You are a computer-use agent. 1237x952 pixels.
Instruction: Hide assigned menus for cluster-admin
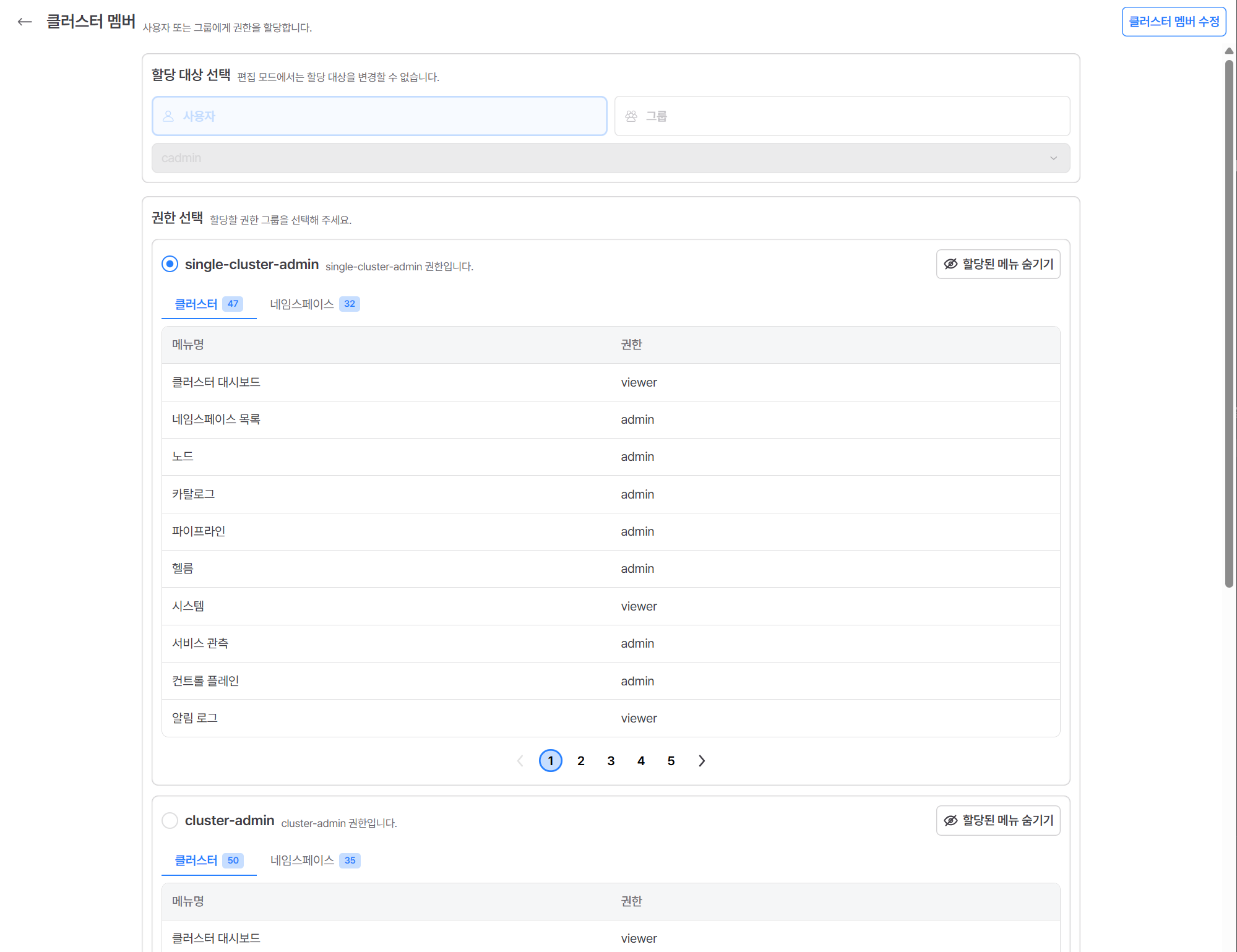(998, 821)
